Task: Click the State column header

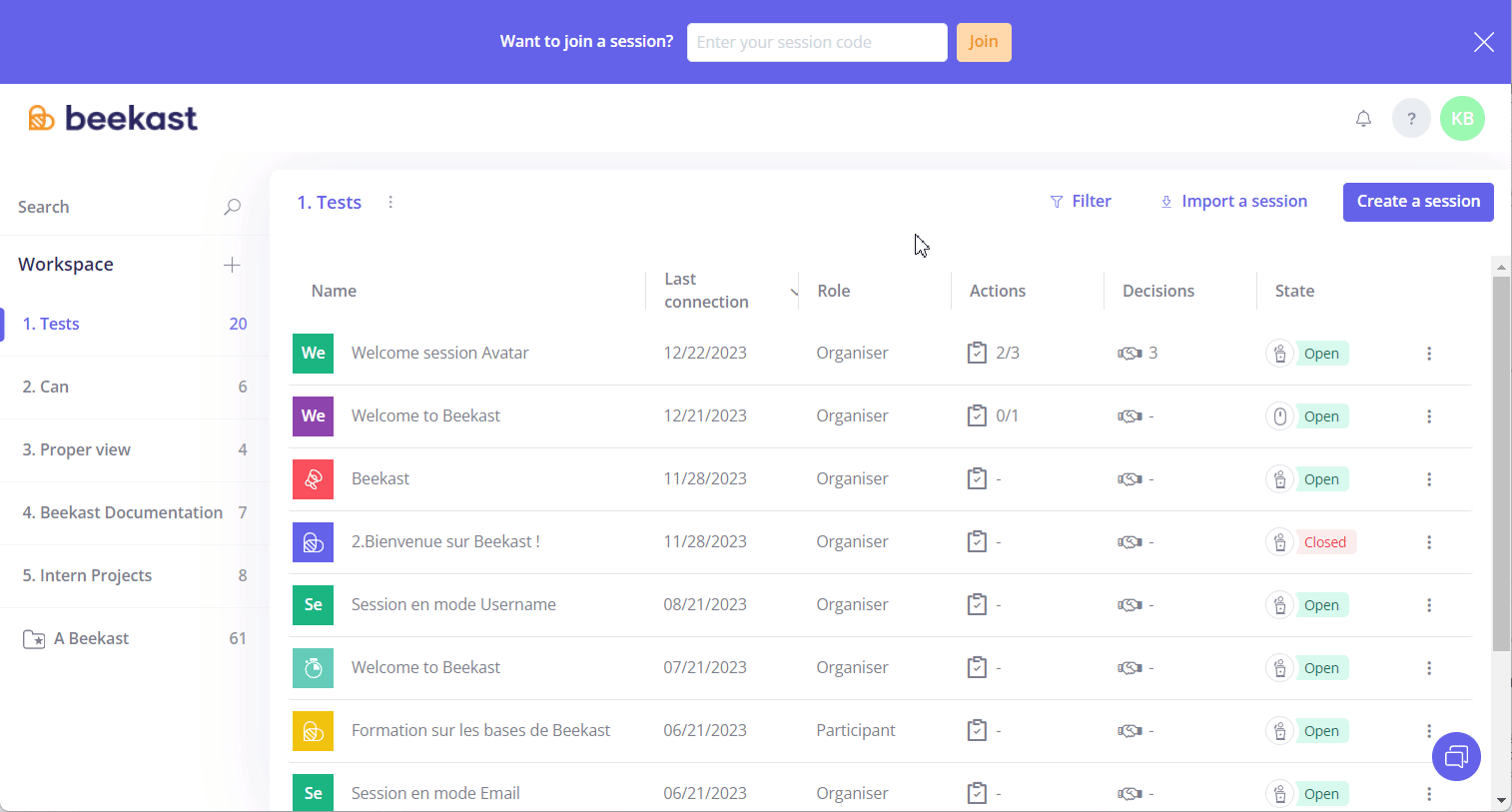Action: (1294, 291)
